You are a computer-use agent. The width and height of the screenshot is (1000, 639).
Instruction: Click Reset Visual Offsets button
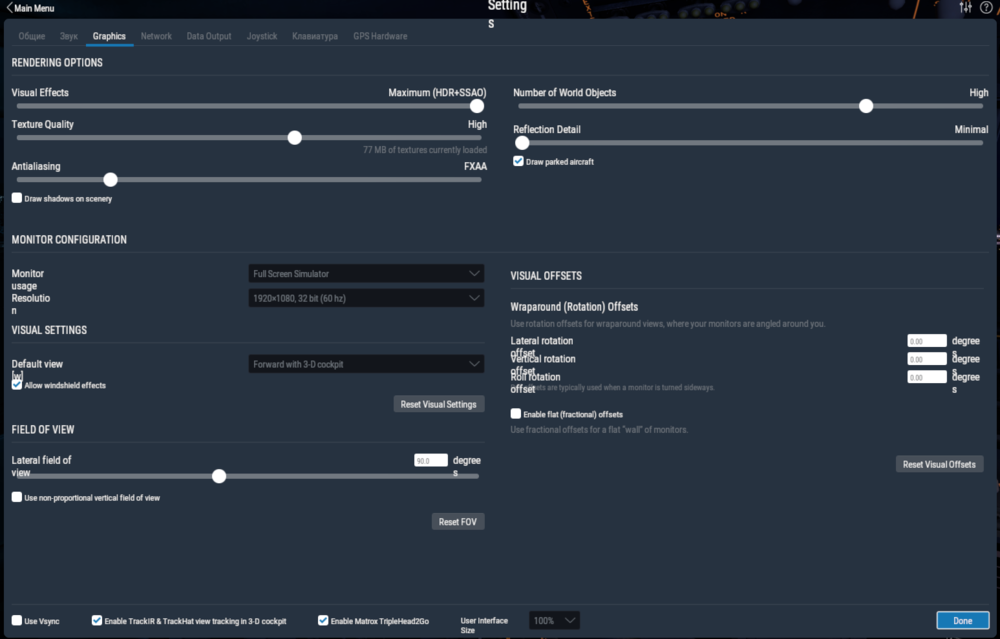point(939,464)
